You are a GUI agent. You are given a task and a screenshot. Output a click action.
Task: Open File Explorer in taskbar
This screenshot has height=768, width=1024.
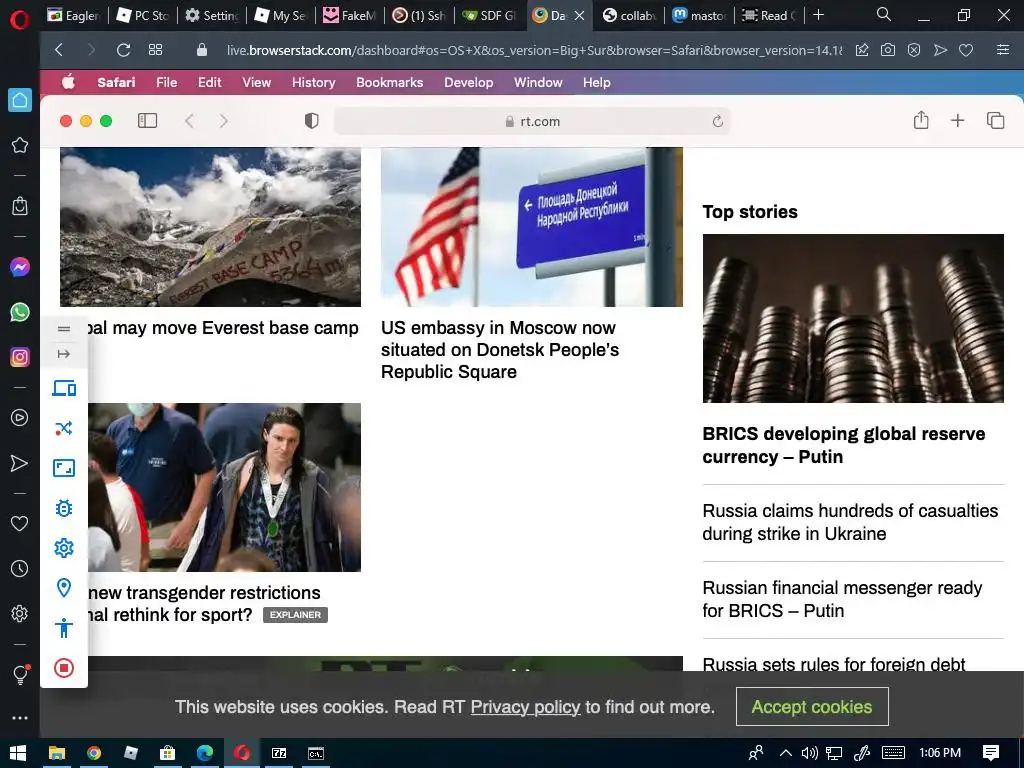point(57,753)
